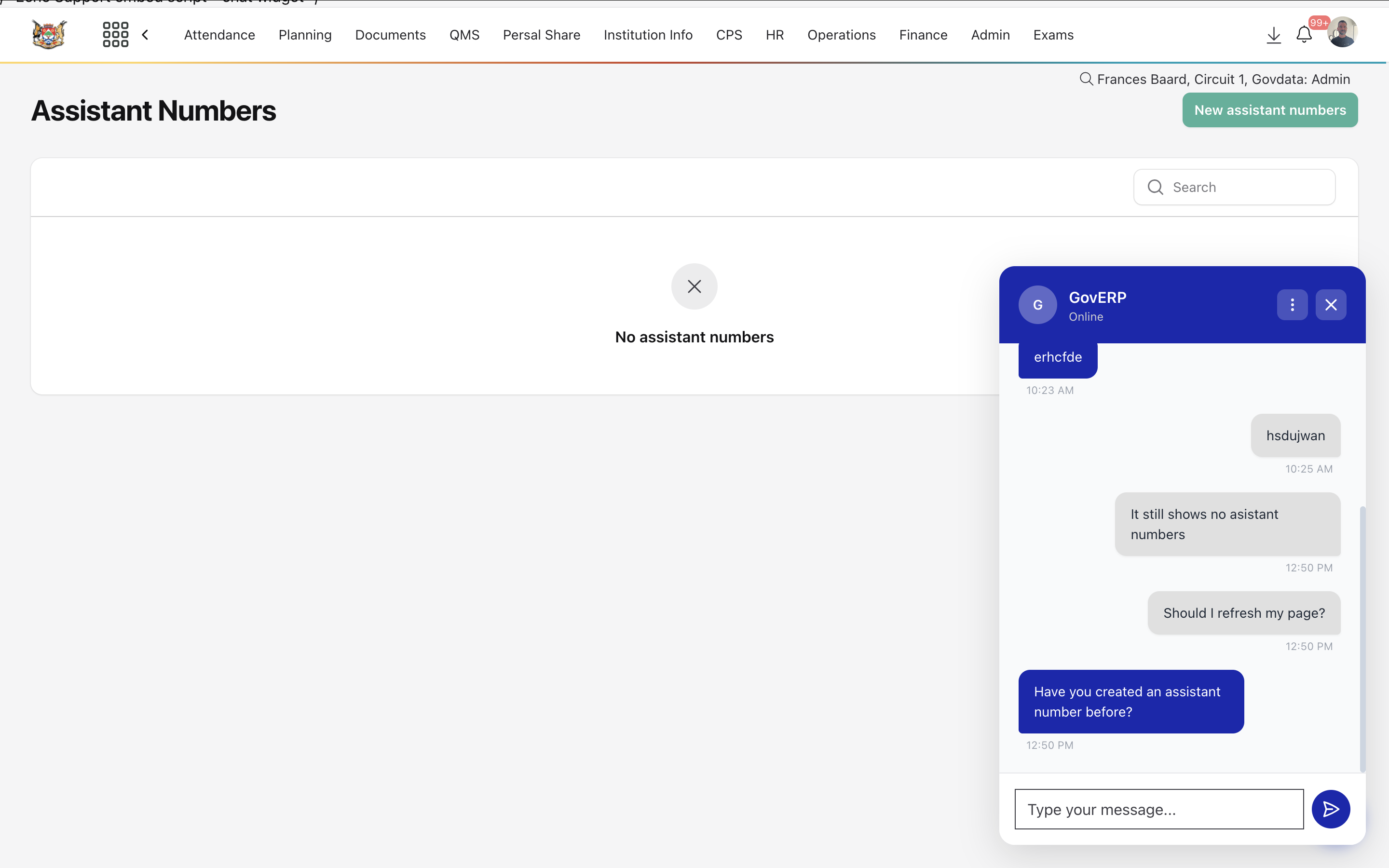The height and width of the screenshot is (868, 1389).
Task: Open the Exams section
Action: 1053,34
